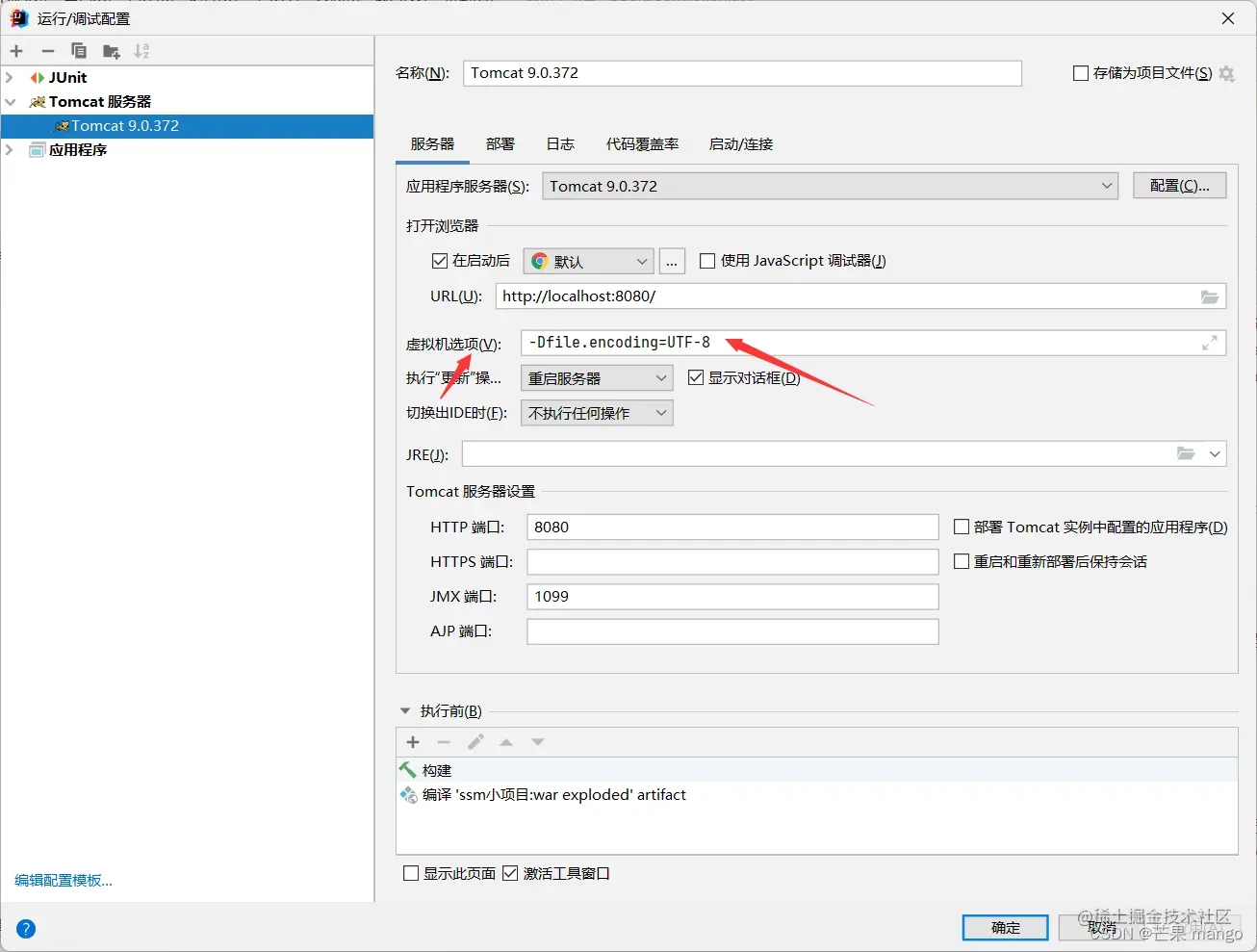Move before-launch task down
1257x952 pixels.
point(538,742)
